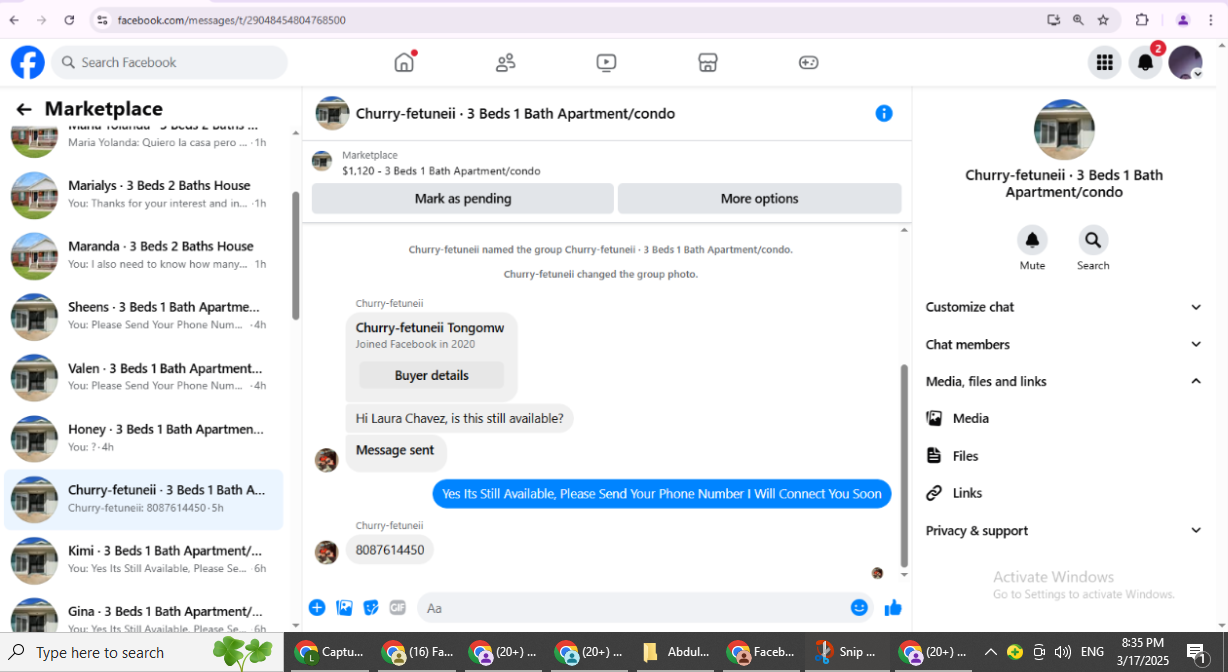Open the $1,120 Marketplace listing link
The image size is (1228, 672).
click(441, 171)
